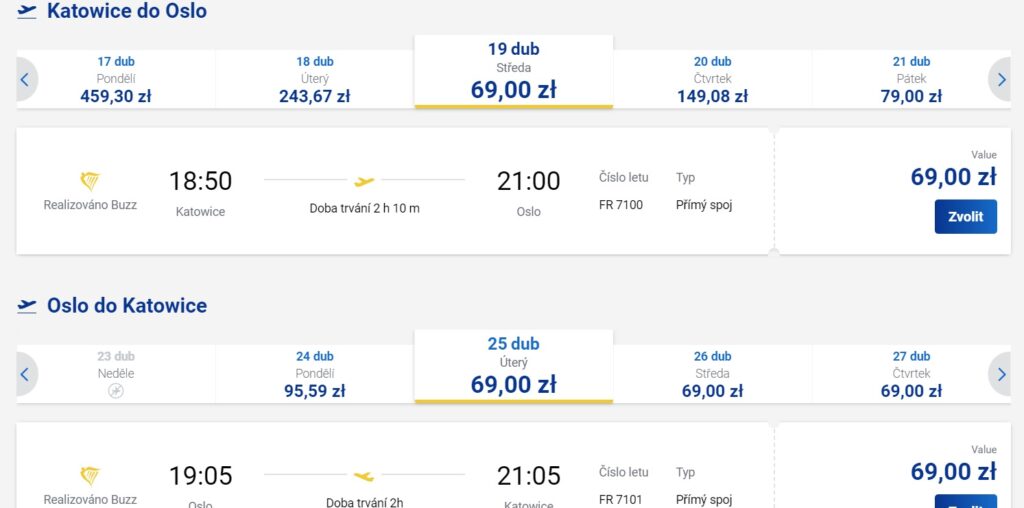Show earlier return dates with the left arrow

[x=25, y=375]
